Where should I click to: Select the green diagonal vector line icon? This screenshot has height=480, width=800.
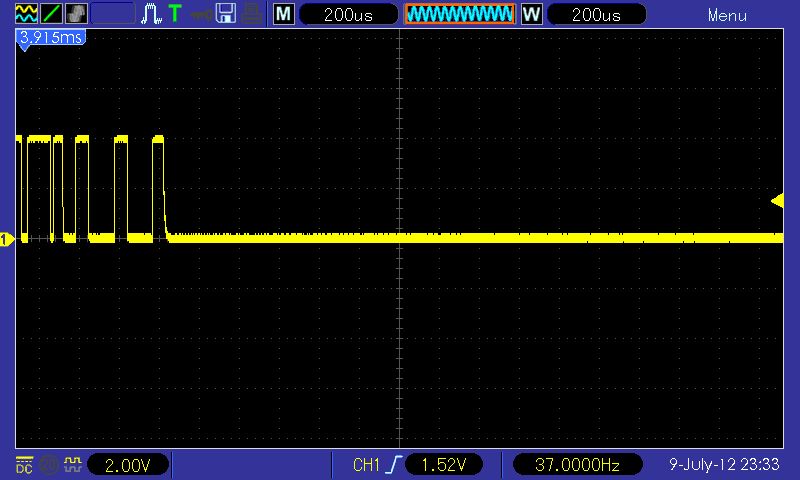coord(51,14)
